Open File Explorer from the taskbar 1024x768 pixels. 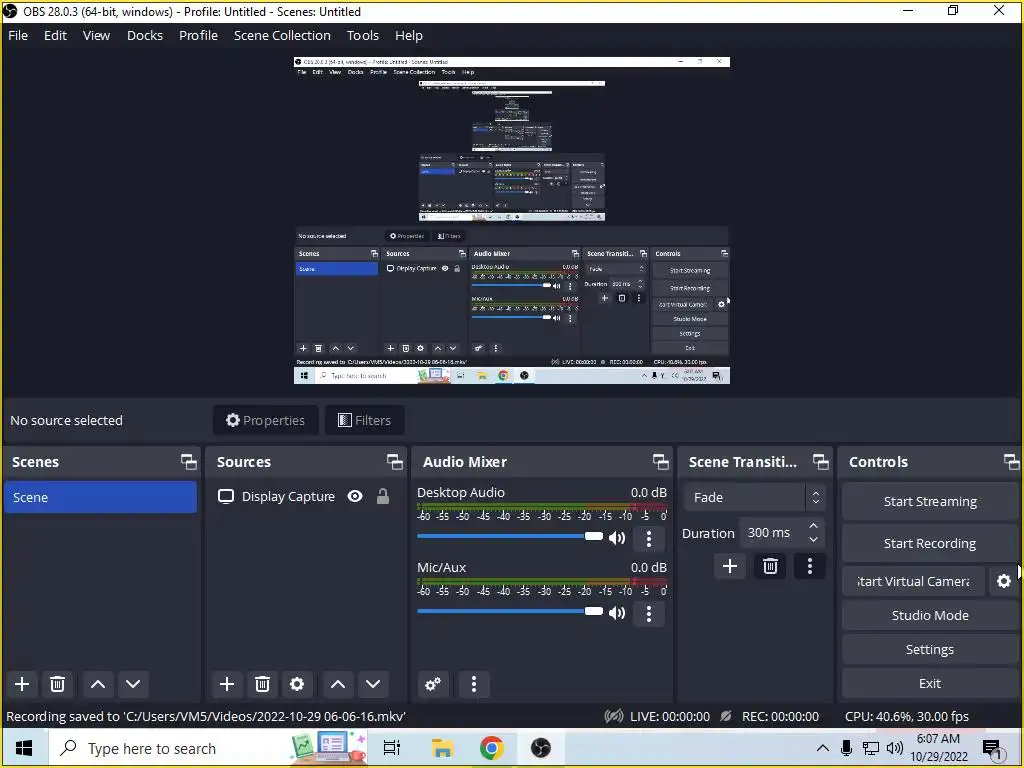(x=442, y=748)
